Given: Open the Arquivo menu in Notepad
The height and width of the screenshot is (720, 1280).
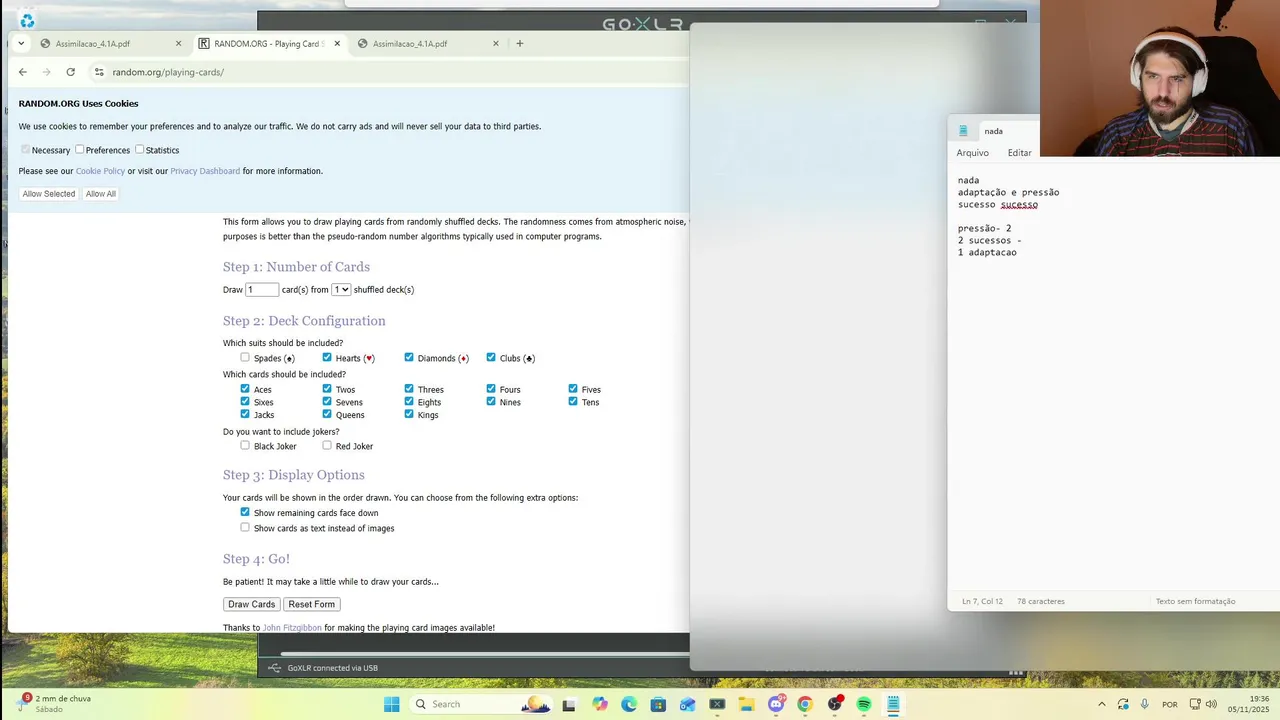Looking at the screenshot, I should pos(972,153).
